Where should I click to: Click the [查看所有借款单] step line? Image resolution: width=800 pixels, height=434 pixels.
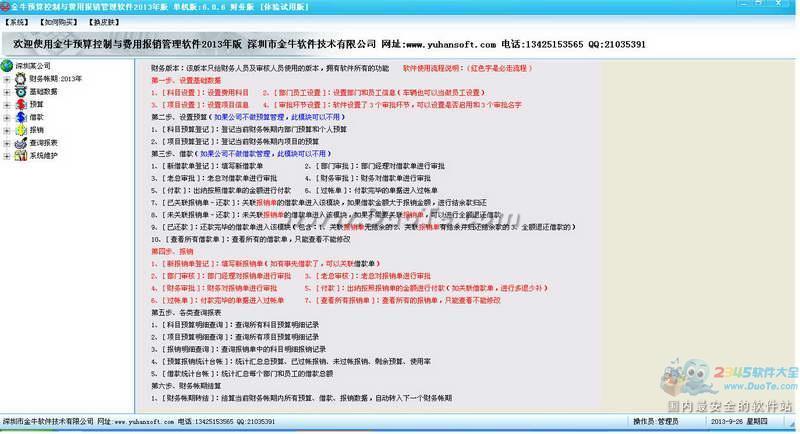click(251, 239)
